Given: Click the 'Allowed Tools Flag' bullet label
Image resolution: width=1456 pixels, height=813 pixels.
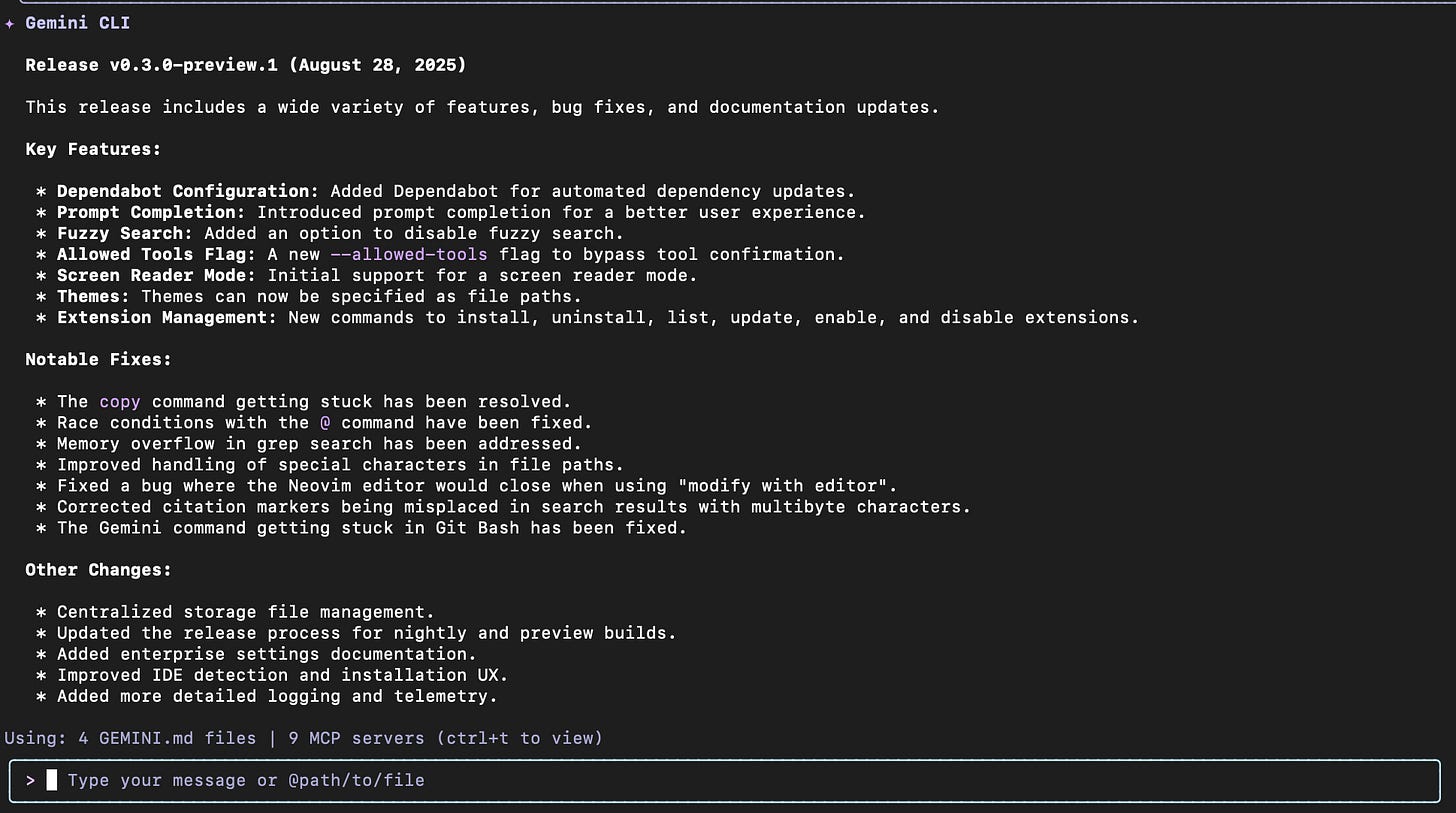Looking at the screenshot, I should tap(157, 254).
